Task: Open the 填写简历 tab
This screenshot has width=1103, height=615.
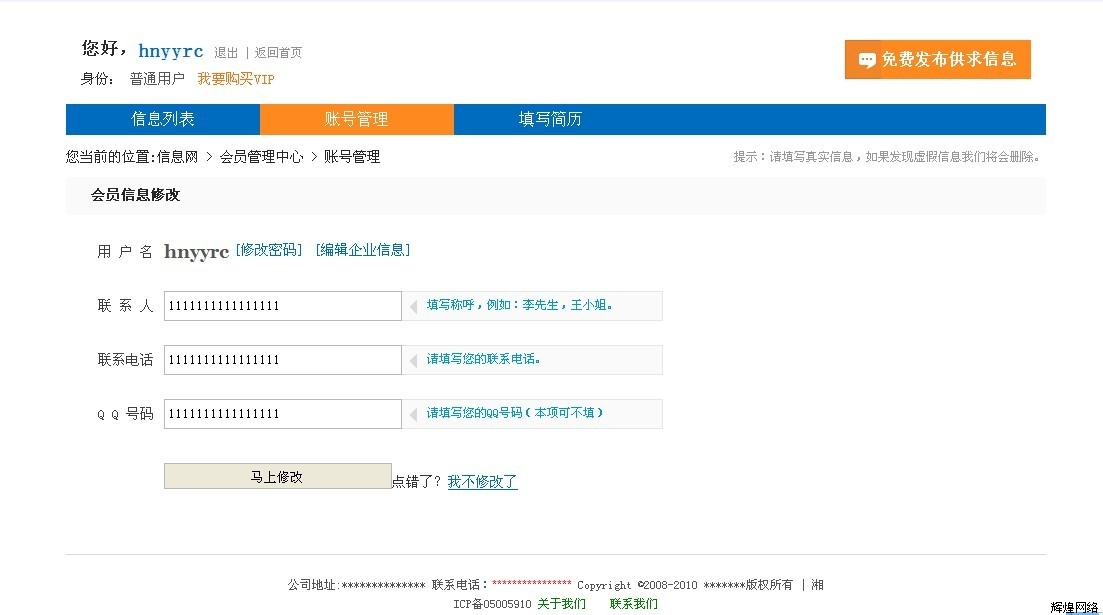Action: [x=550, y=119]
